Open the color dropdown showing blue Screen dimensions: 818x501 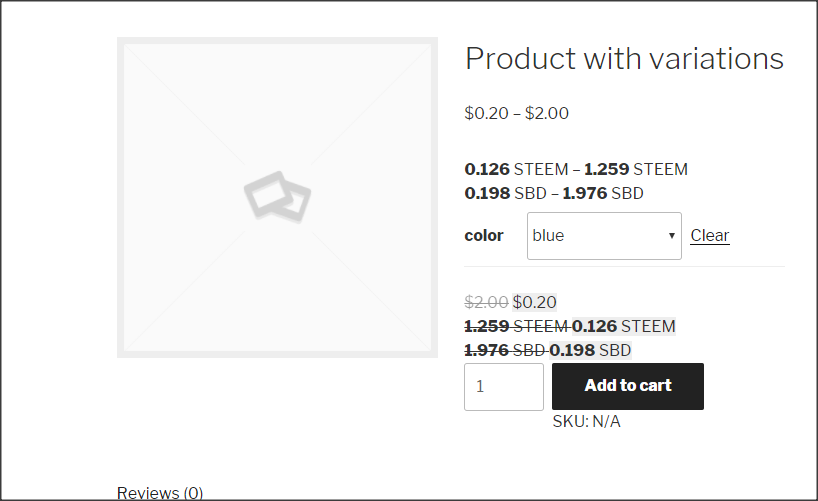tap(603, 236)
